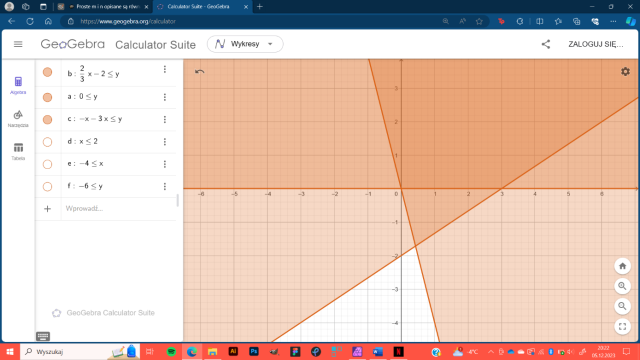Viewport: 640px width, 360px height.
Task: Zoom in on the graph
Action: click(x=622, y=286)
